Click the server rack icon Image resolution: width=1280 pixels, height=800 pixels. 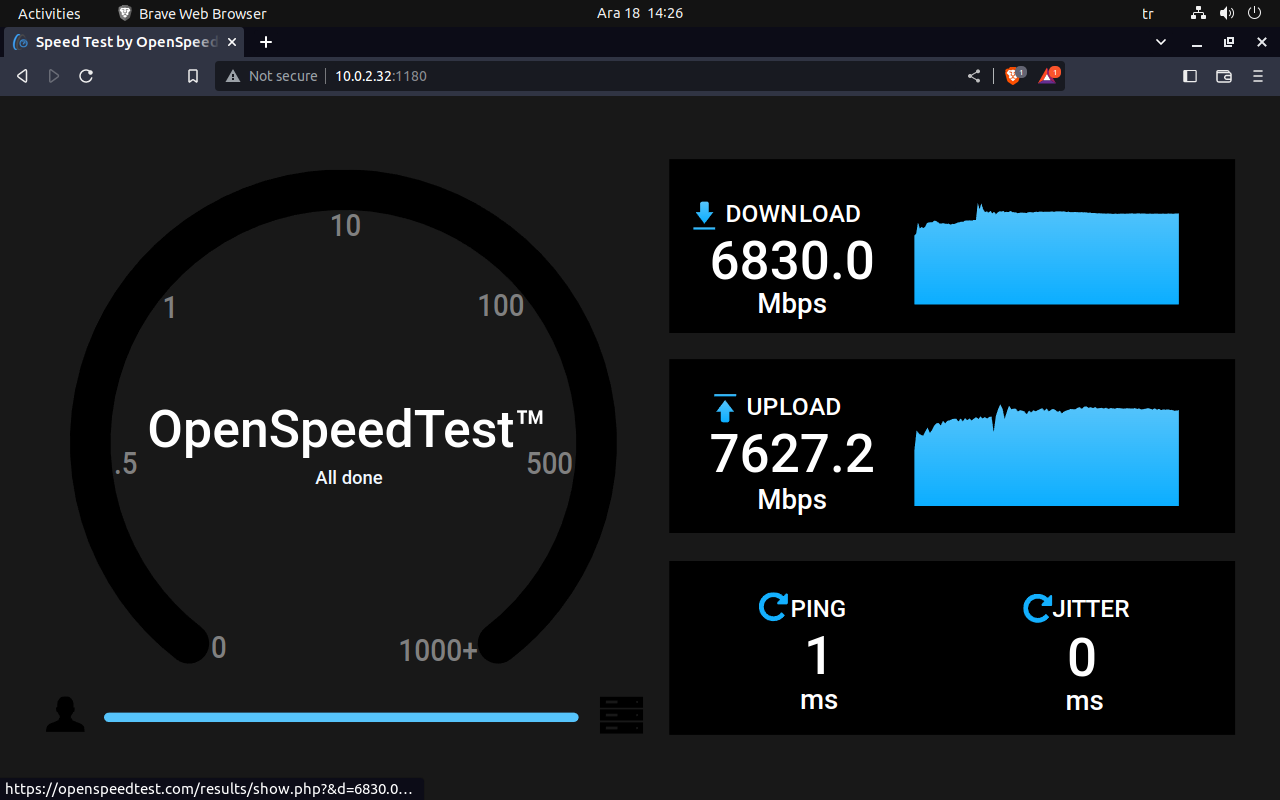[621, 715]
